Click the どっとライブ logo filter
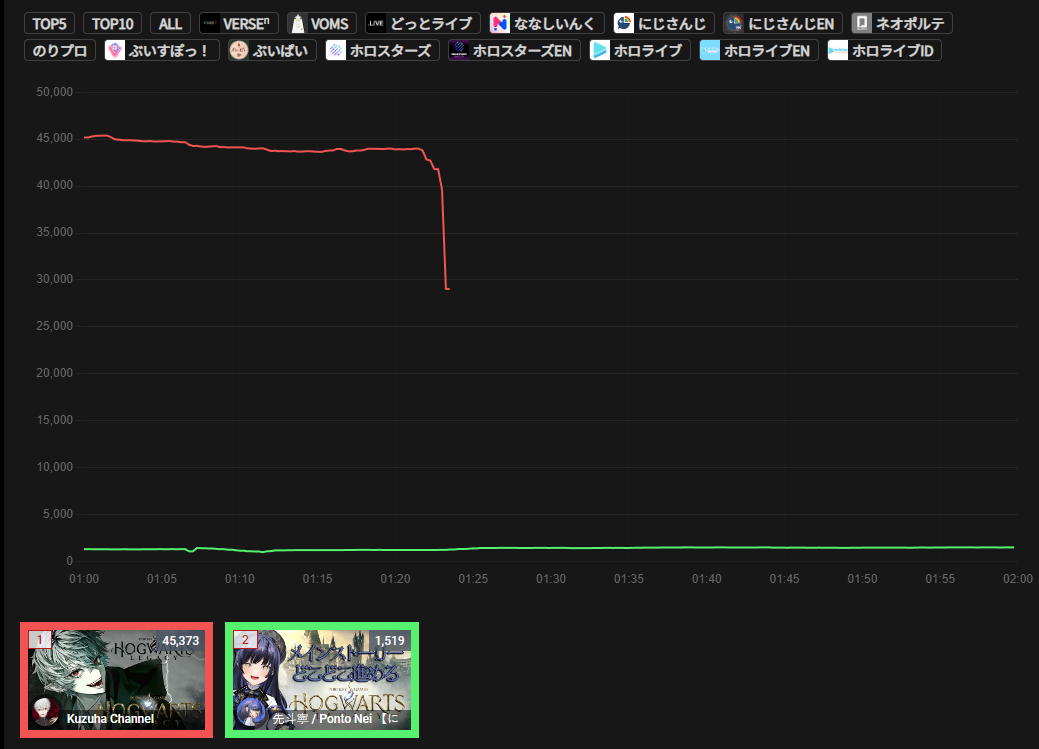1039x749 pixels. [x=423, y=24]
